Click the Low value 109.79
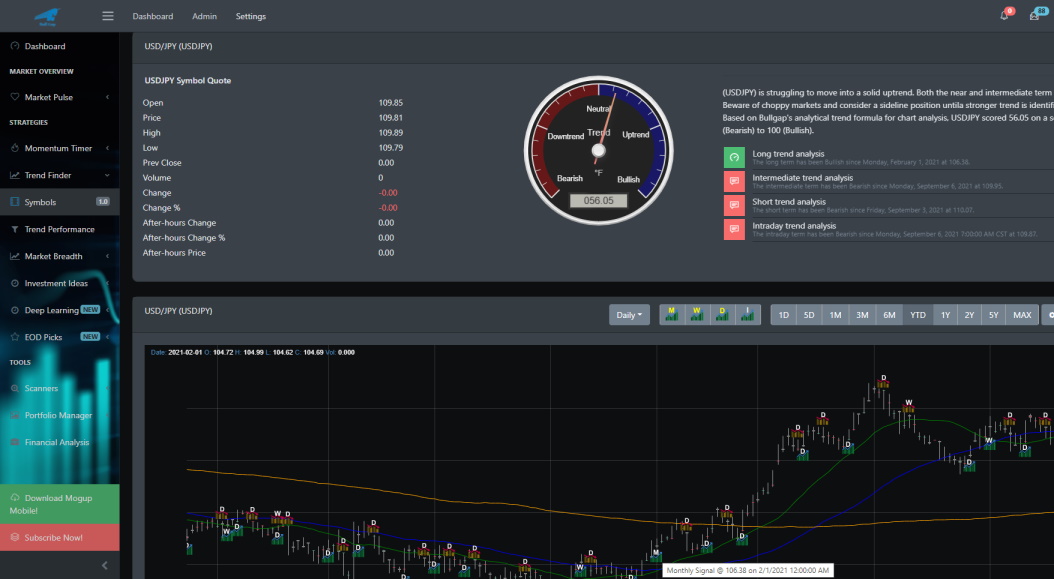The image size is (1054, 579). (x=391, y=147)
